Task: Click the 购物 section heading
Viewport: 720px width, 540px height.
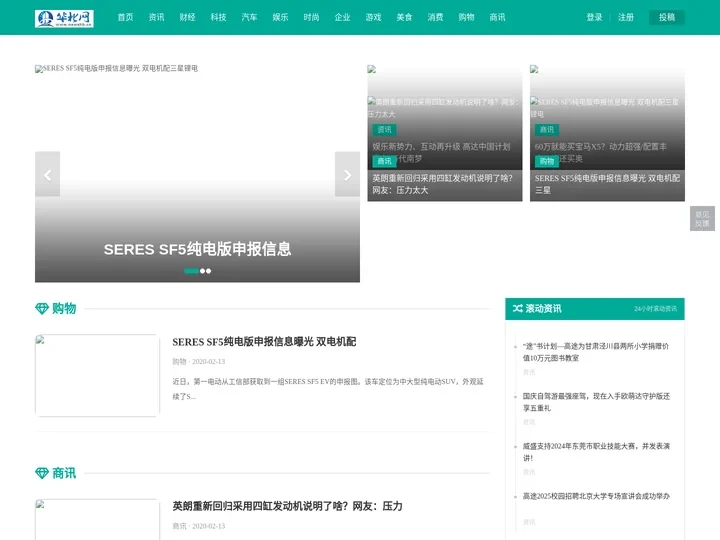Action: click(x=64, y=309)
